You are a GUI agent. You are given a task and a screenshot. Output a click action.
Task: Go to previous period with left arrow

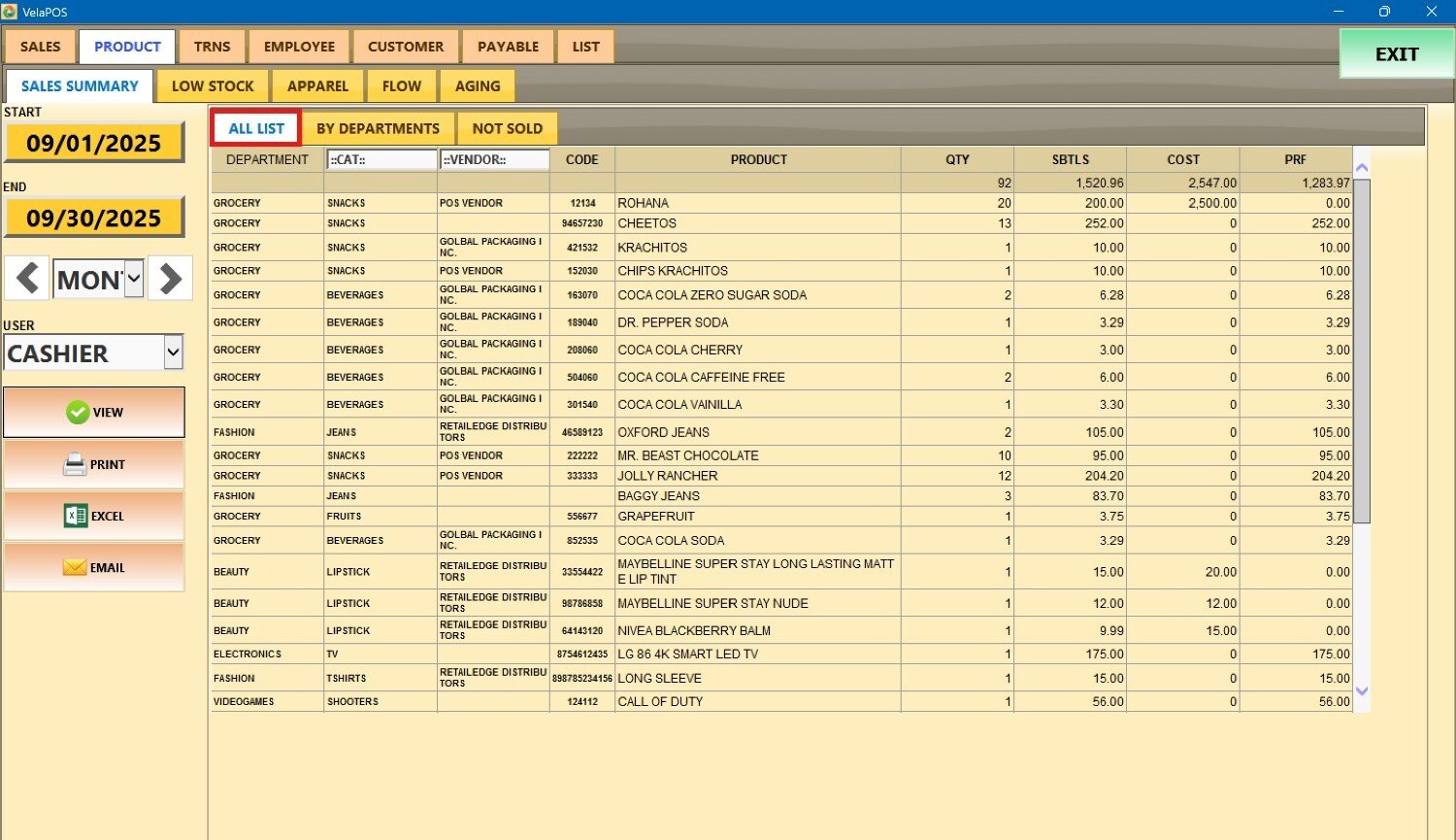click(27, 279)
